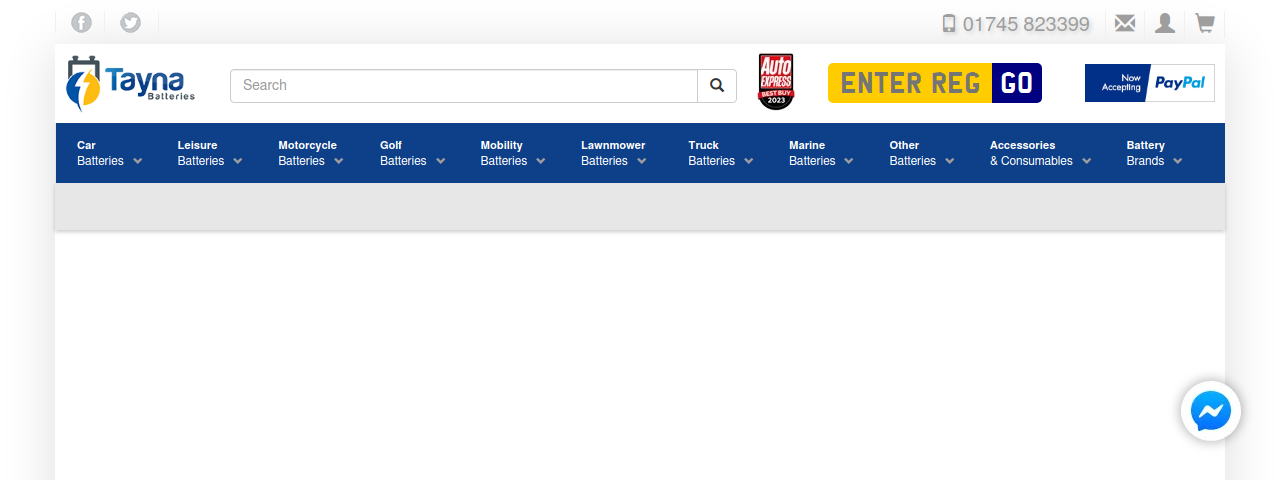The width and height of the screenshot is (1280, 480).
Task: Expand the Truck Batteries dropdown arrow
Action: point(749,161)
